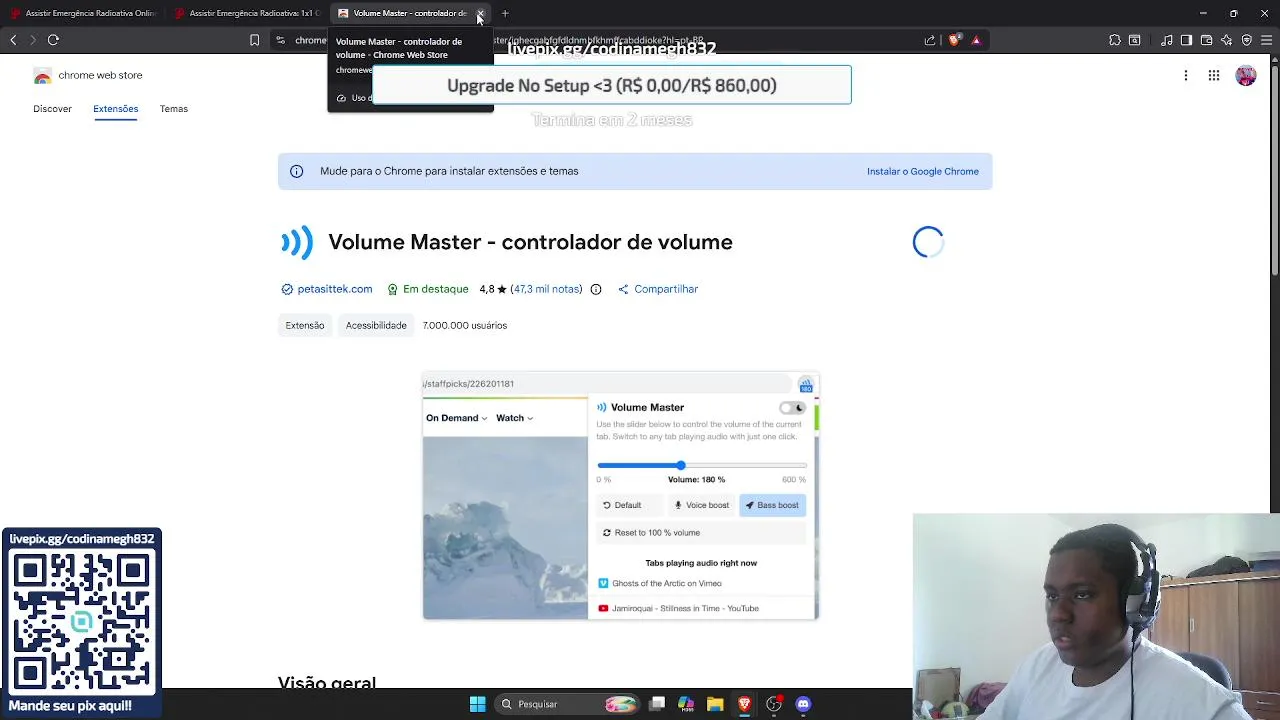Click the browser address bar URL
Image resolution: width=1280 pixels, height=720 pixels.
coord(600,40)
